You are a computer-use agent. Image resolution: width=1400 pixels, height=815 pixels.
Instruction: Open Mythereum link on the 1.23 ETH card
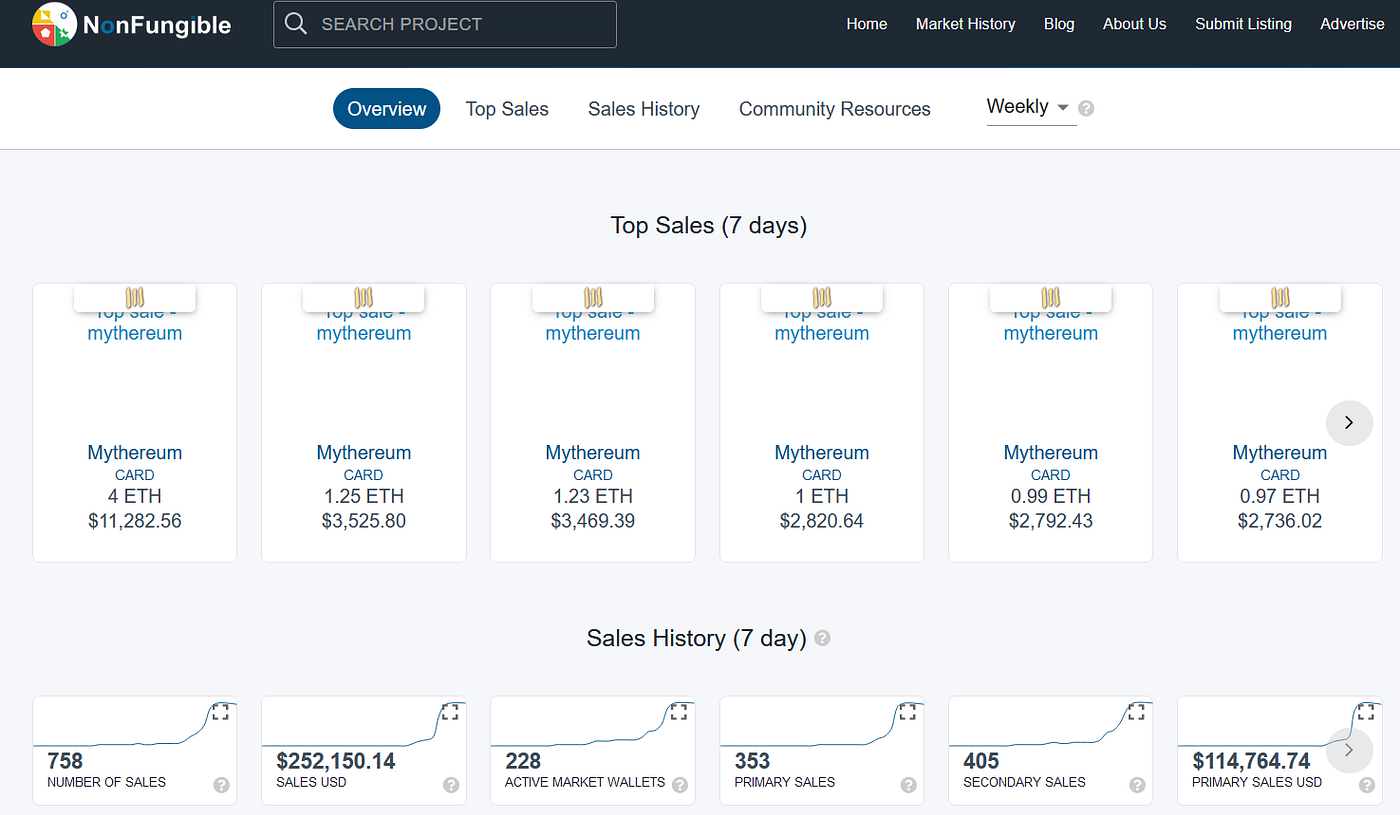coord(593,453)
